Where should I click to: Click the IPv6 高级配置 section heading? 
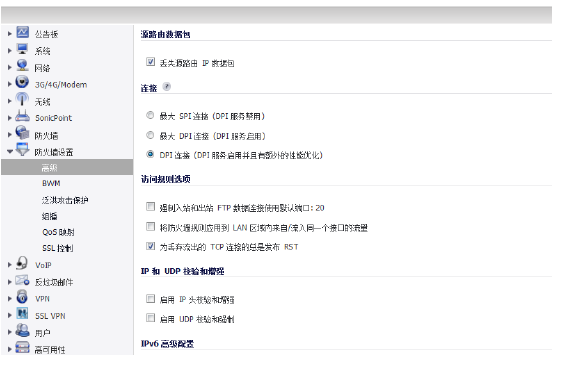click(168, 344)
